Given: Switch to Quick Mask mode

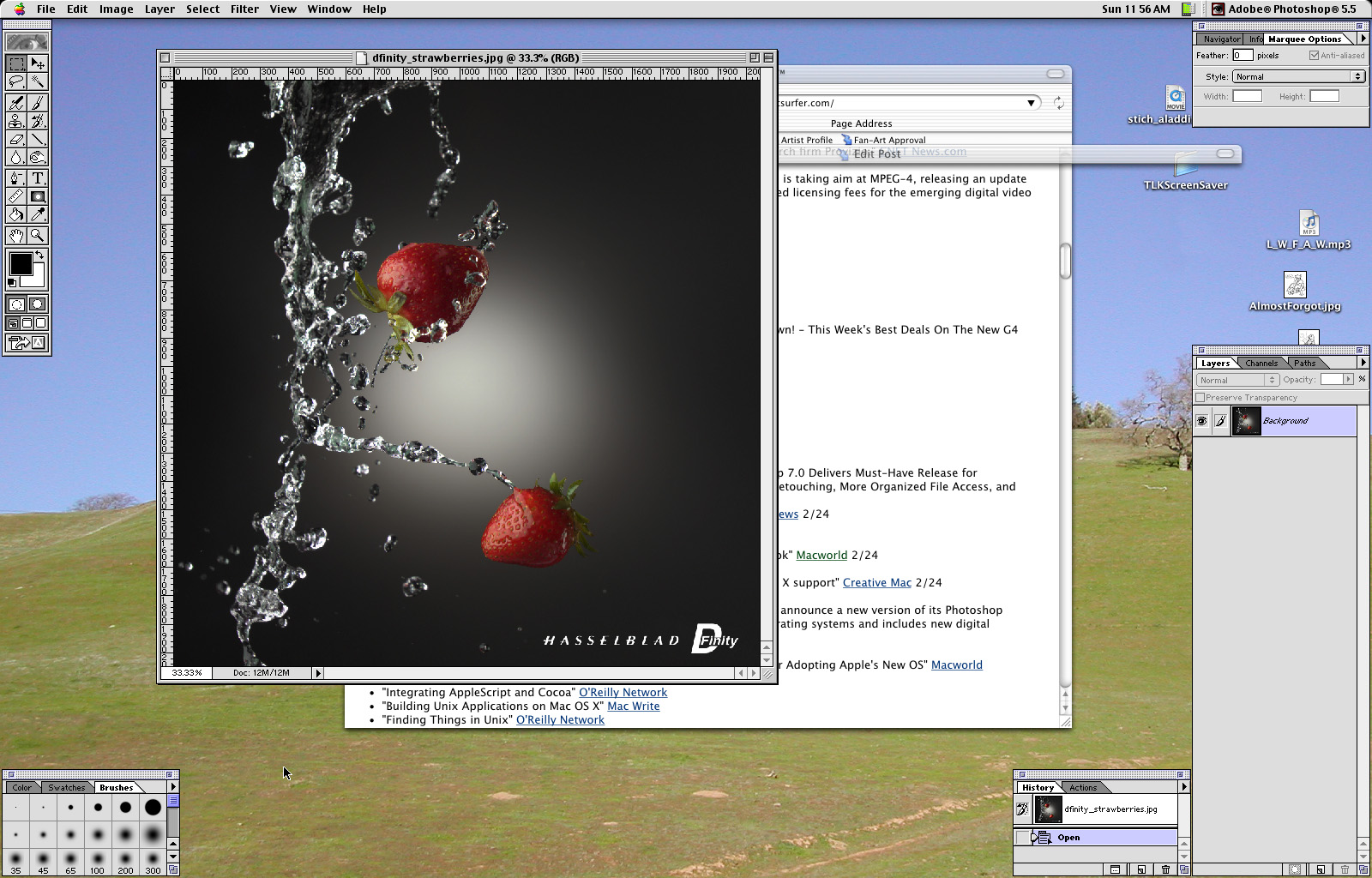Looking at the screenshot, I should (37, 304).
